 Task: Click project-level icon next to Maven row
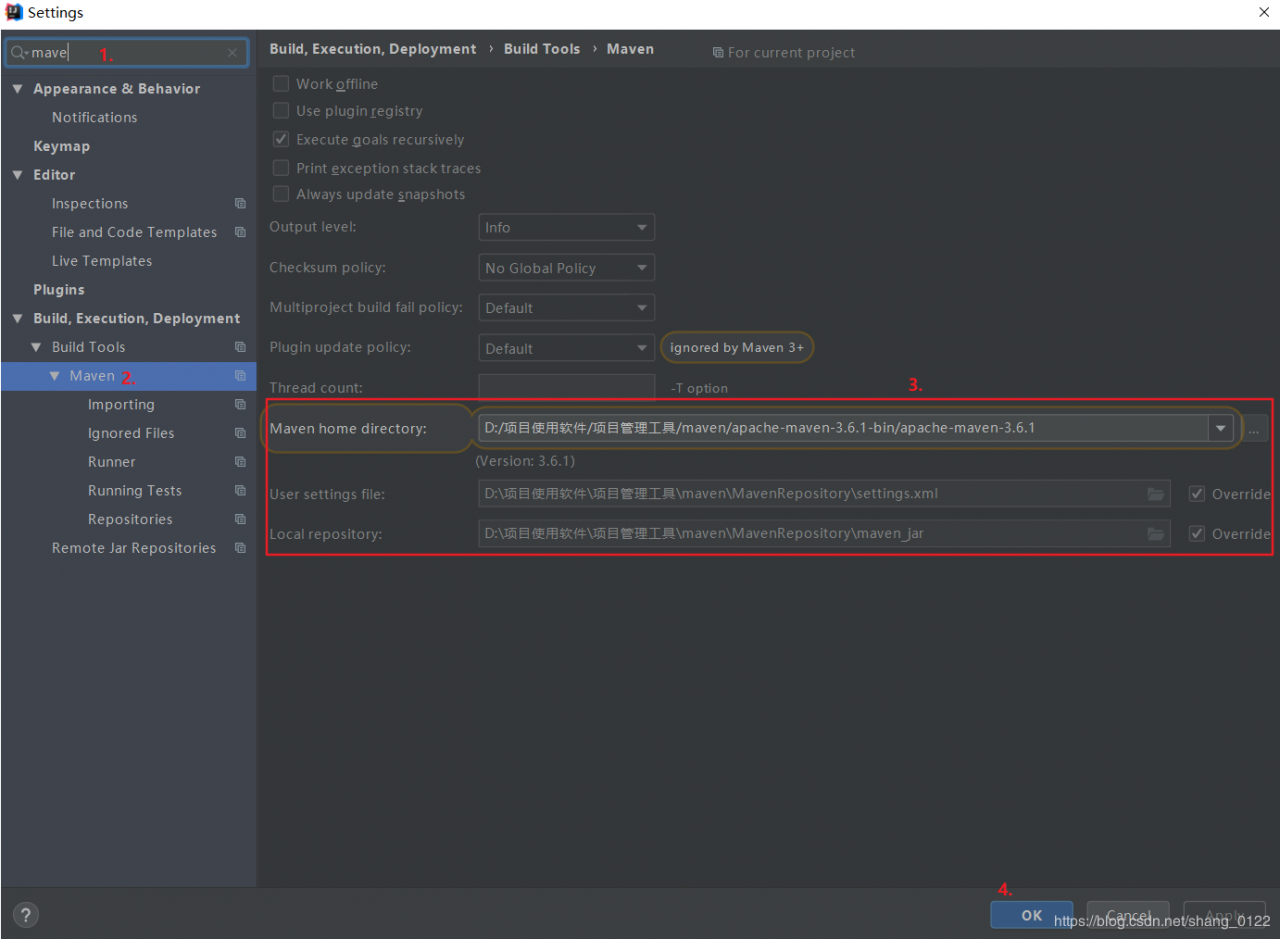(240, 376)
